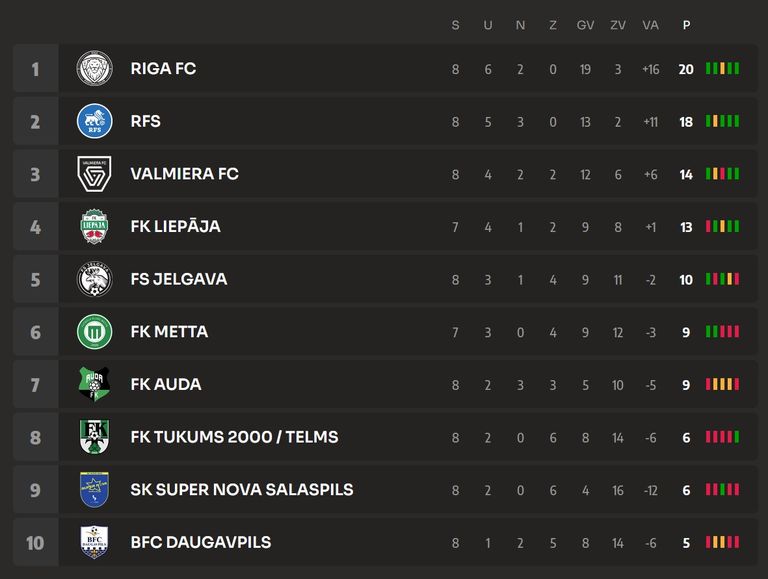Open the Valmiera FC shield logo
The height and width of the screenshot is (579, 768).
click(x=95, y=174)
